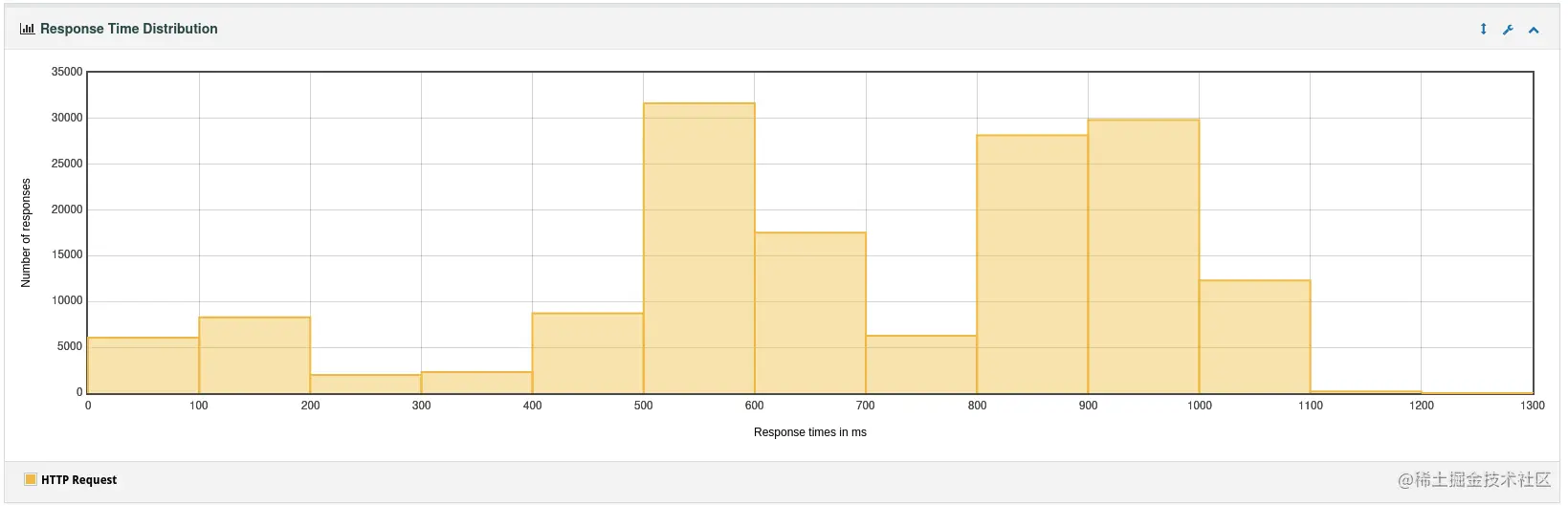1568x506 pixels.
Task: Click the bar chart icon in the panel header
Action: coord(27,29)
